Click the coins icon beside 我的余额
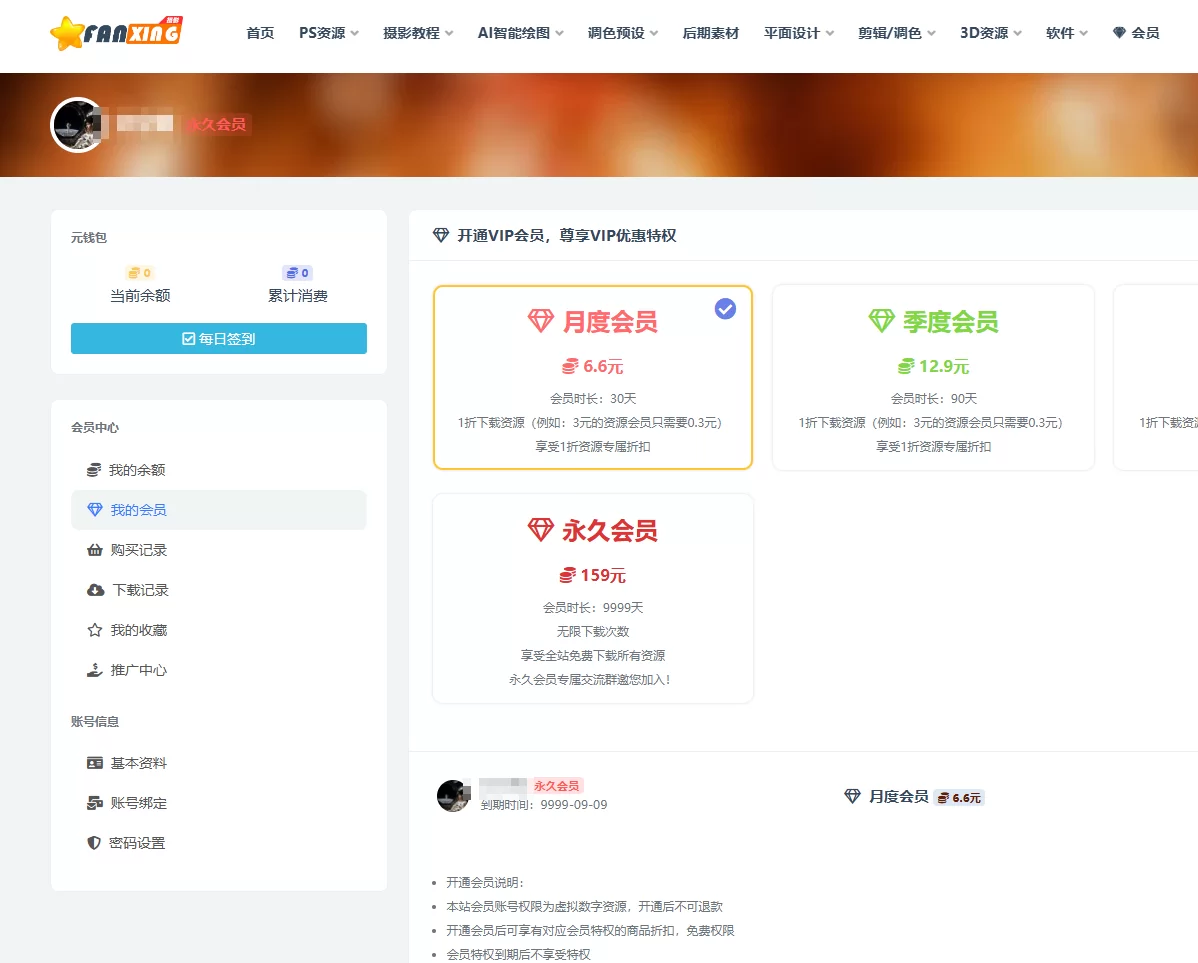The width and height of the screenshot is (1198, 963). click(94, 470)
